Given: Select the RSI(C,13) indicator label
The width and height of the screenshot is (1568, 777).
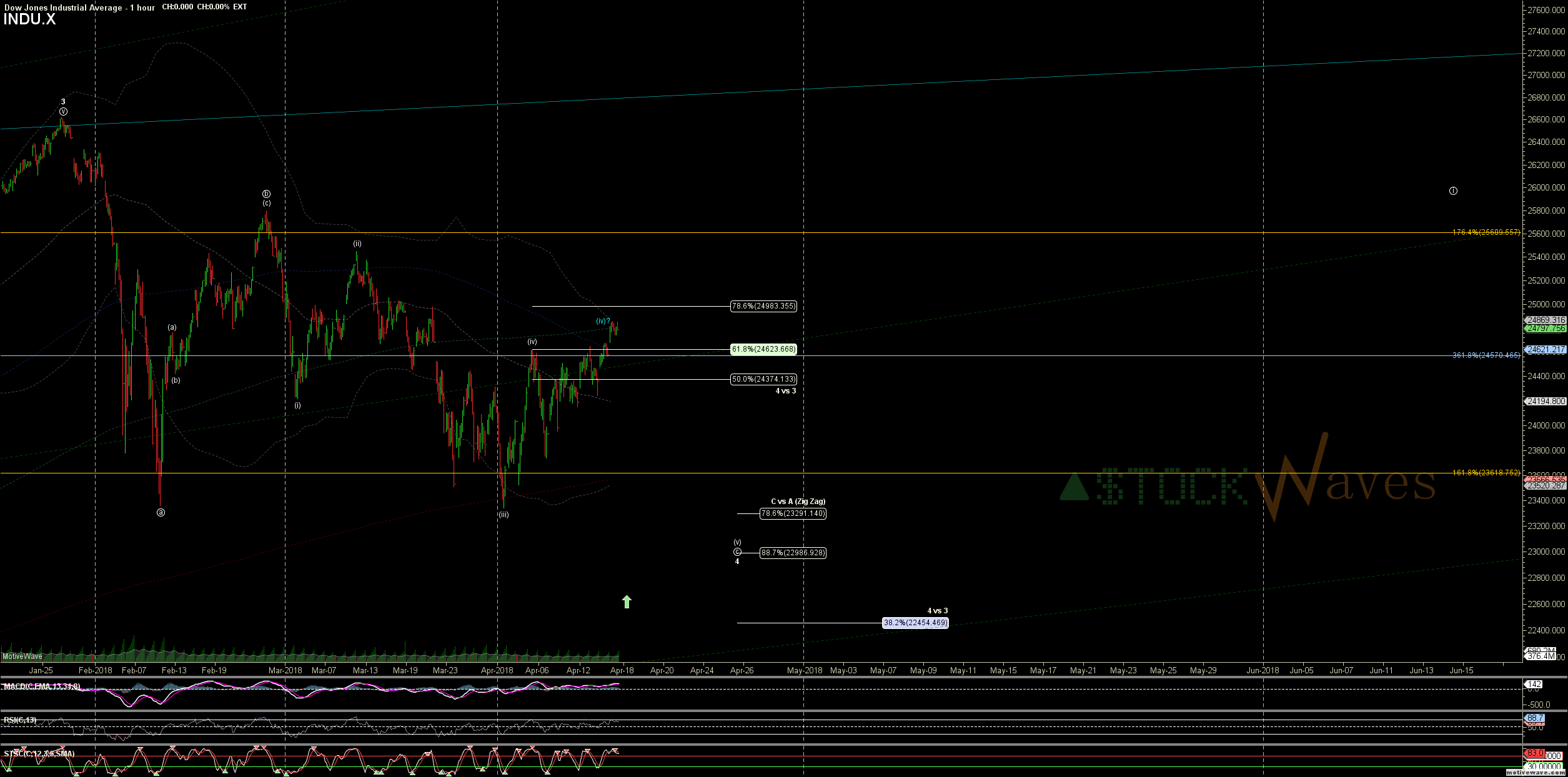Looking at the screenshot, I should pos(20,720).
